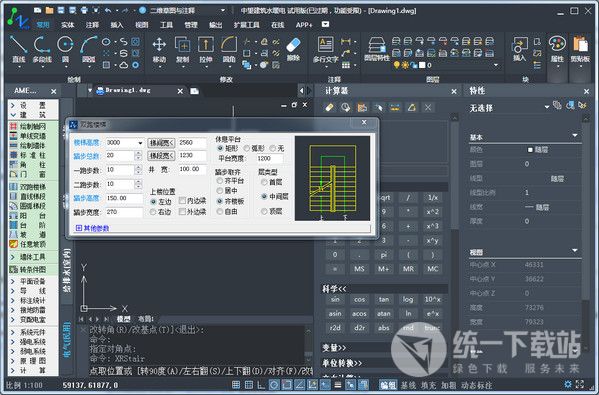Select 右边 for 上楼位置

click(153, 212)
